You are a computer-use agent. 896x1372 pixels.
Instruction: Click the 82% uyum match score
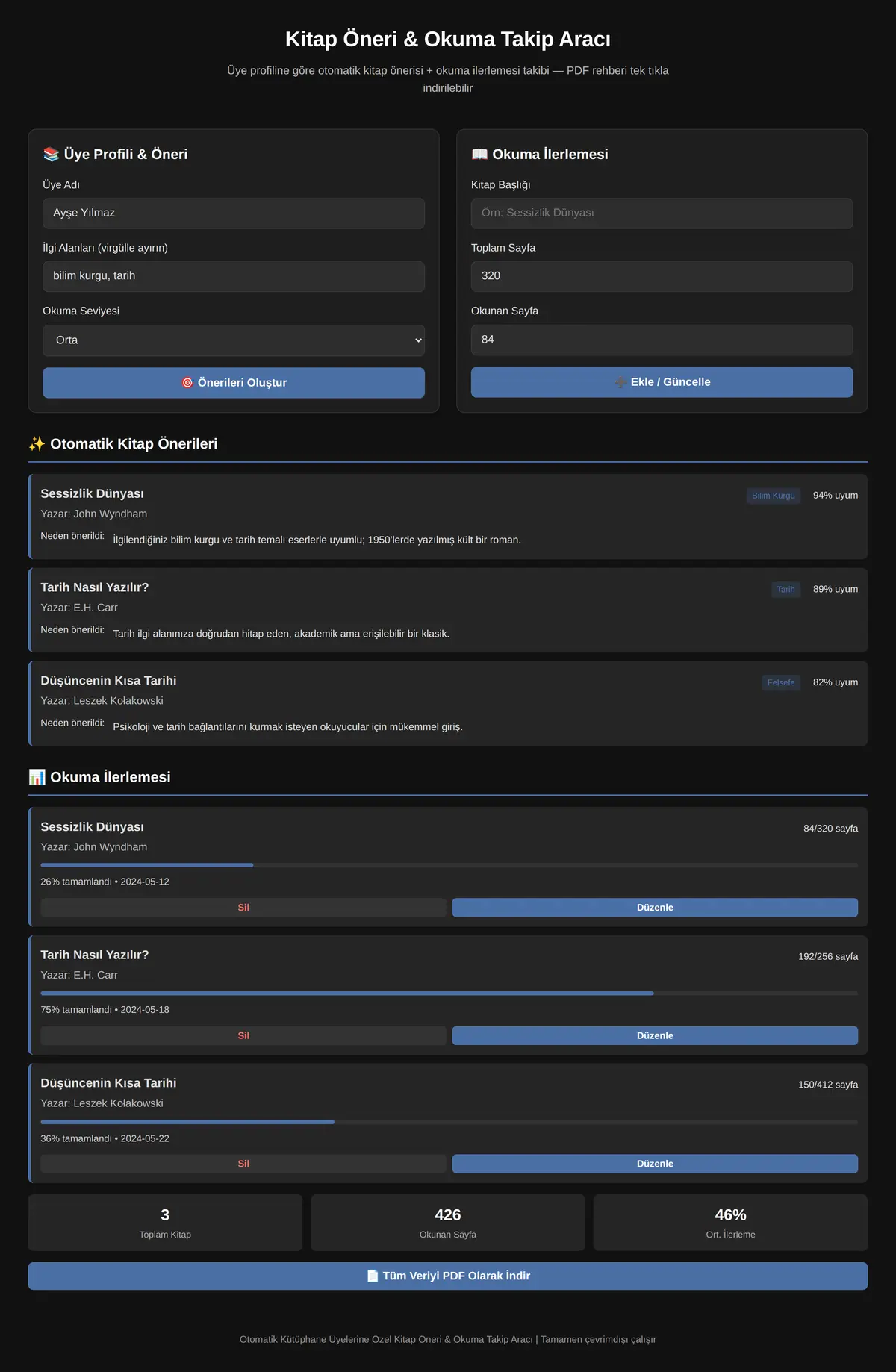click(836, 683)
